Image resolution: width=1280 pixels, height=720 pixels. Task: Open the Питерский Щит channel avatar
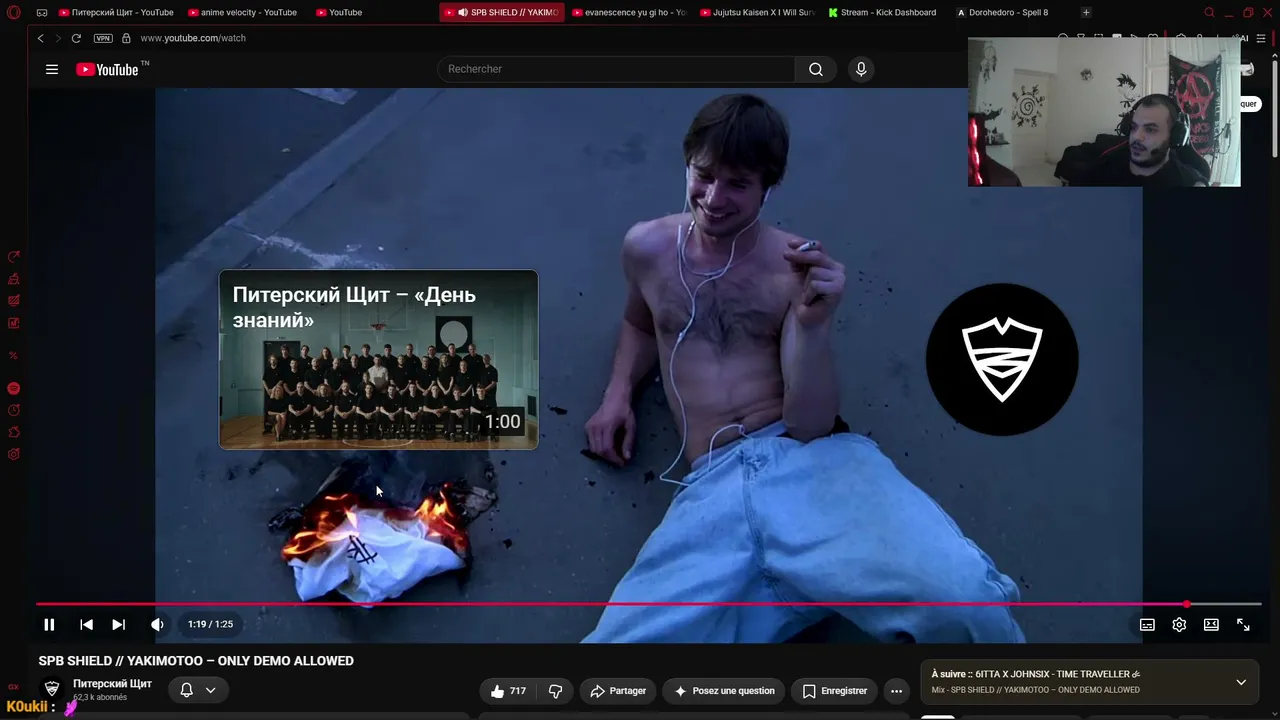coord(52,689)
